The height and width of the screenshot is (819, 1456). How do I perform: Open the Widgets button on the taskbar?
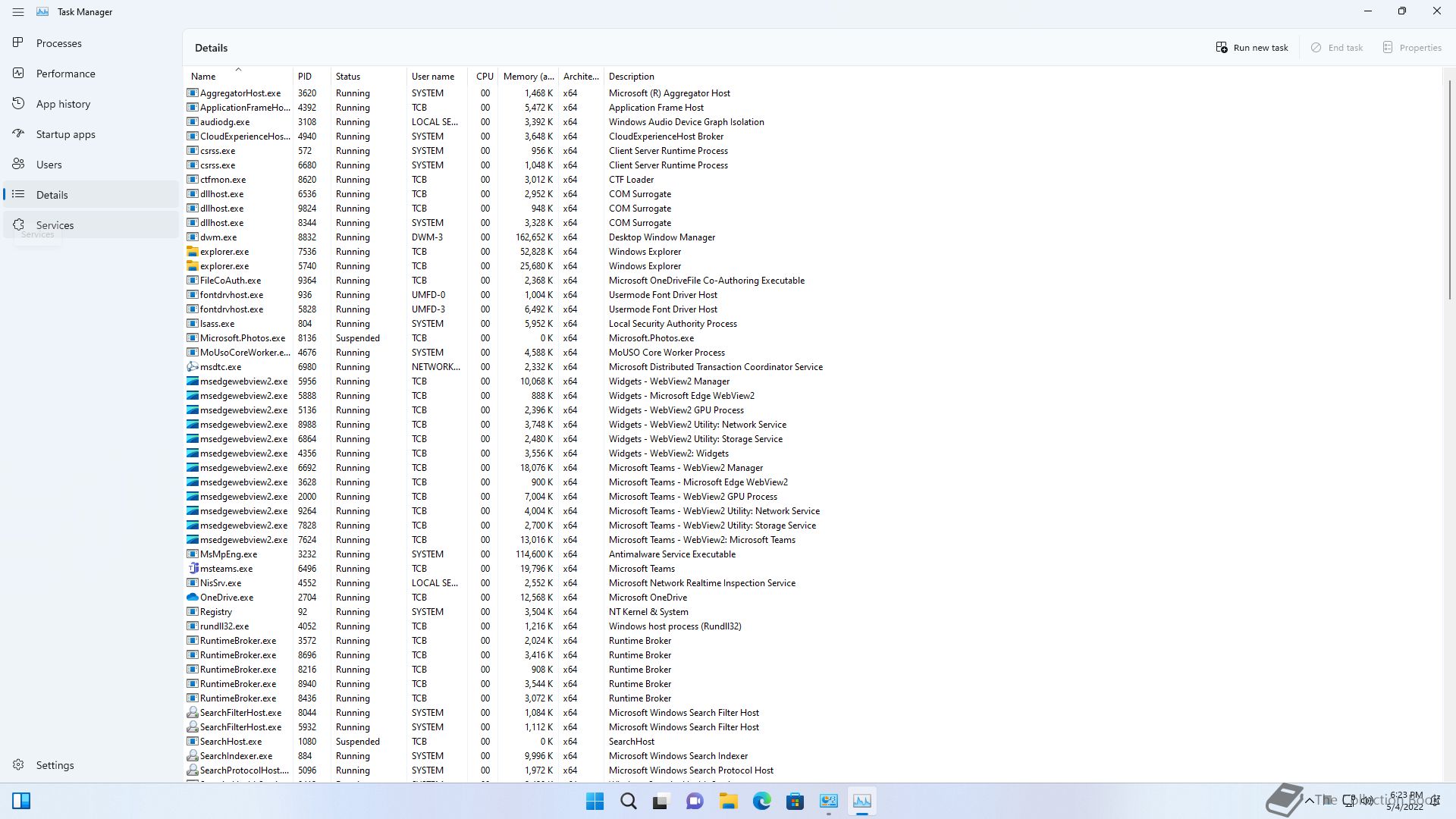point(21,801)
